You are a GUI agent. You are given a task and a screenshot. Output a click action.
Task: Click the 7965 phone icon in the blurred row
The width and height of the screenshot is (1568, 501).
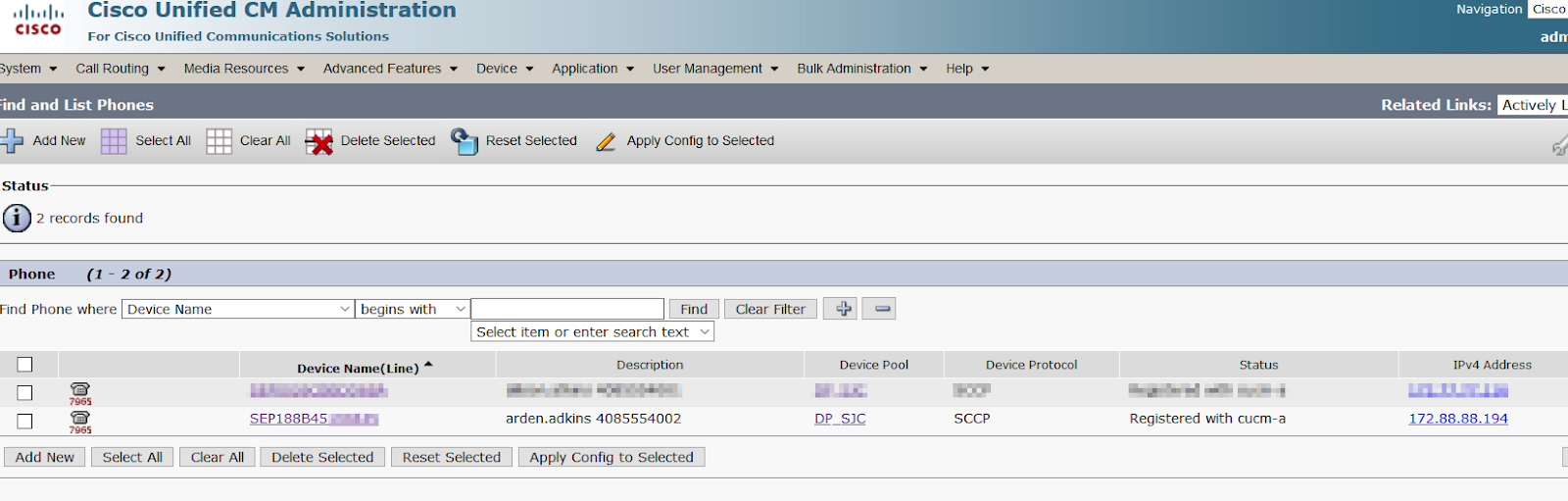(x=80, y=393)
